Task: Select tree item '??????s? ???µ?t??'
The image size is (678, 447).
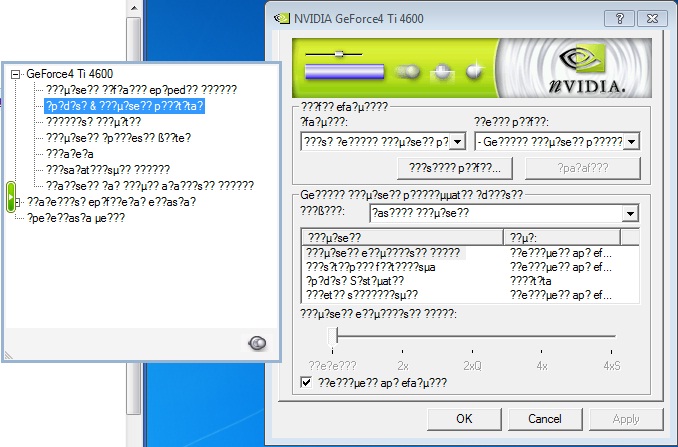Action: pos(93,122)
